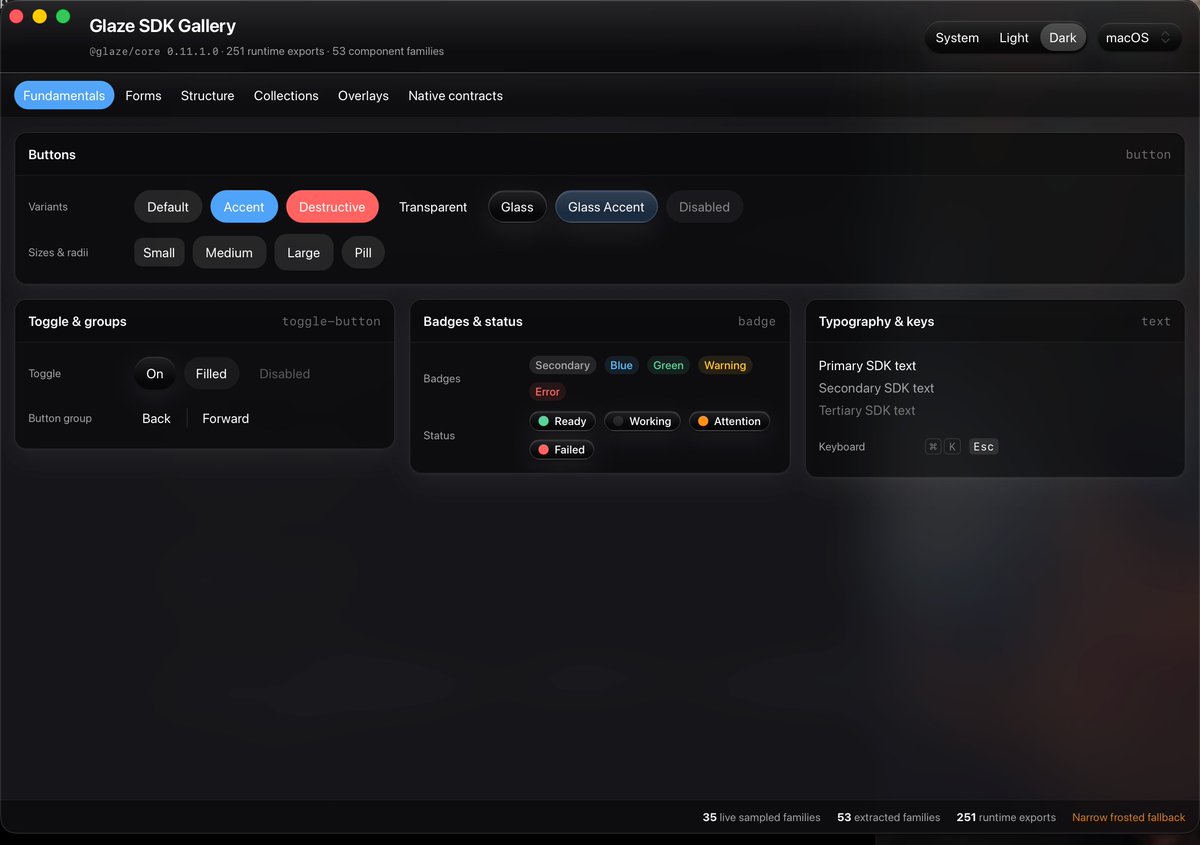Viewport: 1200px width, 845px height.
Task: Click the Command symbol keycap
Action: [x=933, y=447]
